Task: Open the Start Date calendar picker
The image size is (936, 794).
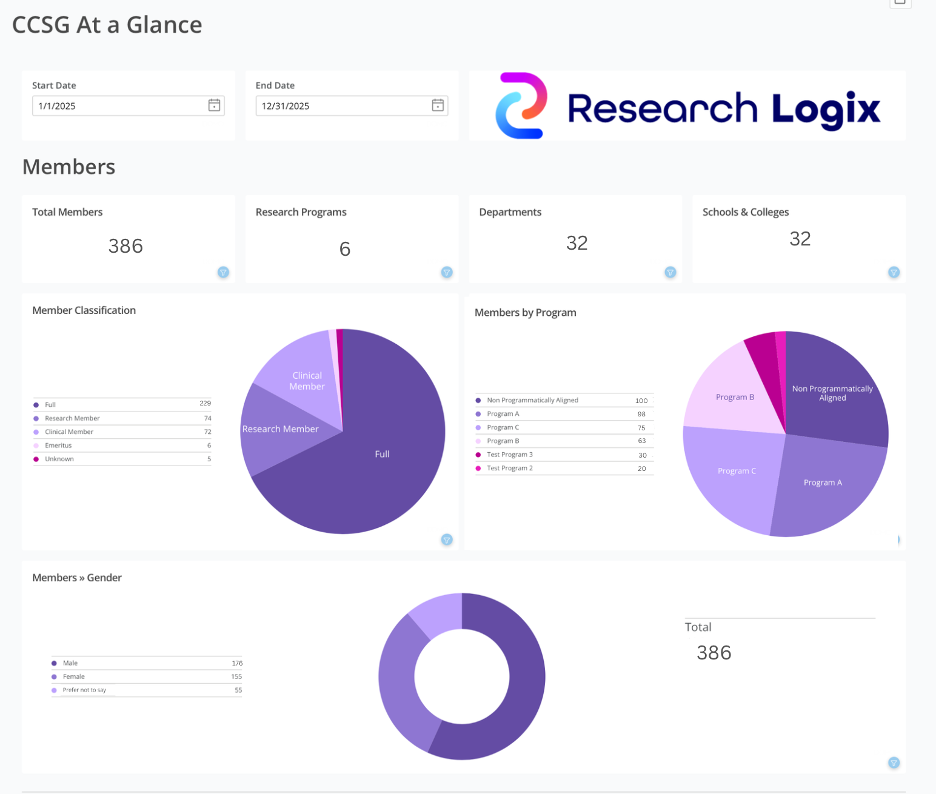Action: tap(214, 105)
